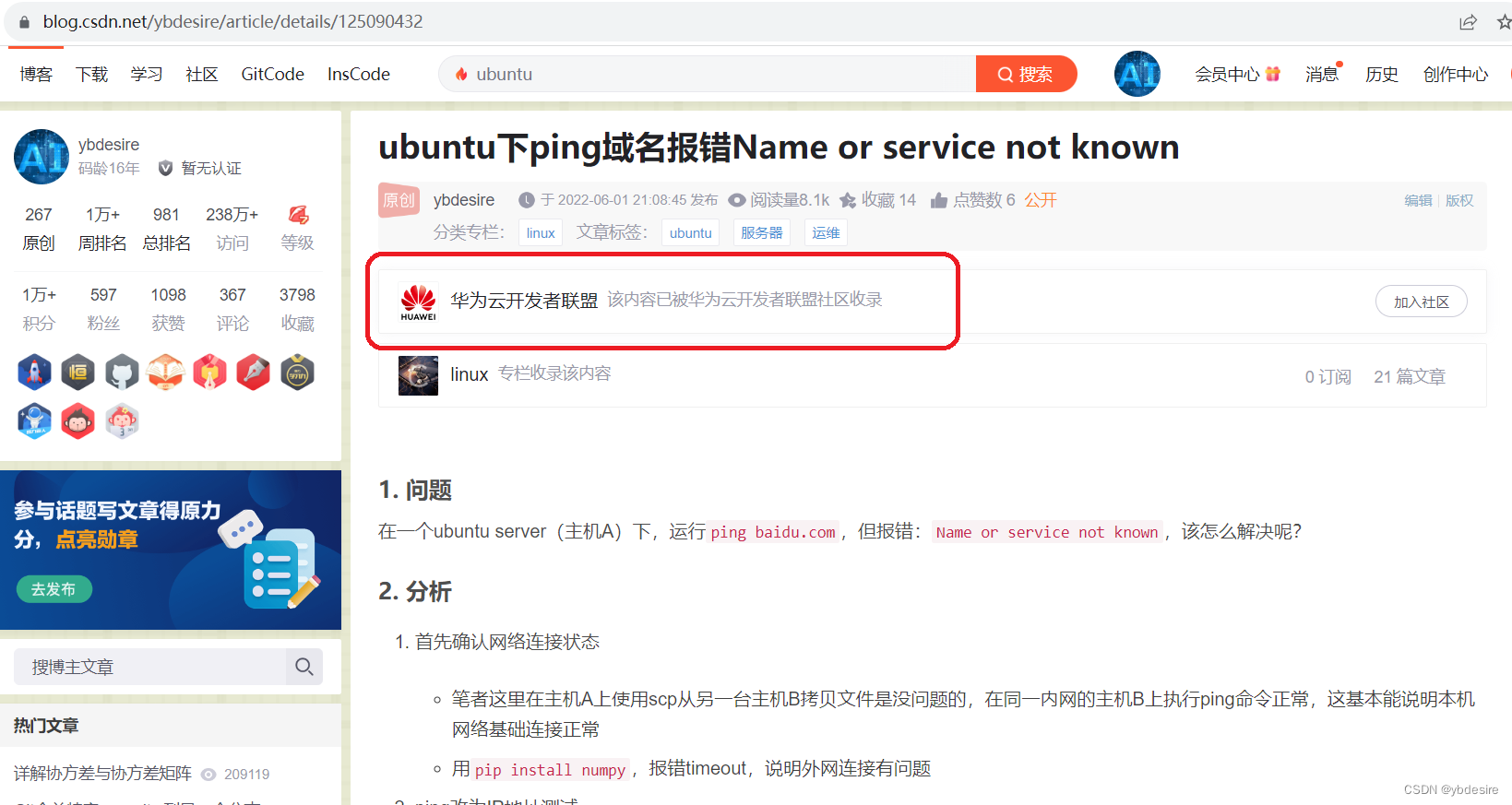Open ybdesire's profile avatar in sidebar

pyautogui.click(x=42, y=157)
